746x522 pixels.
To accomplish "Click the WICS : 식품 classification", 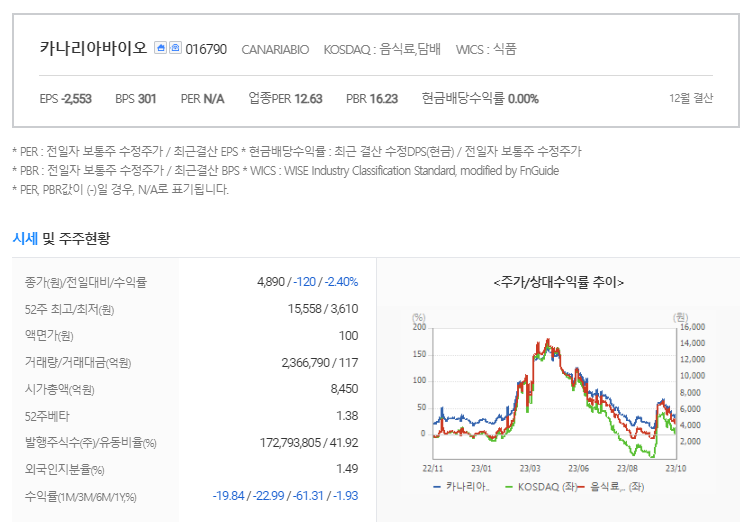I will [x=486, y=49].
